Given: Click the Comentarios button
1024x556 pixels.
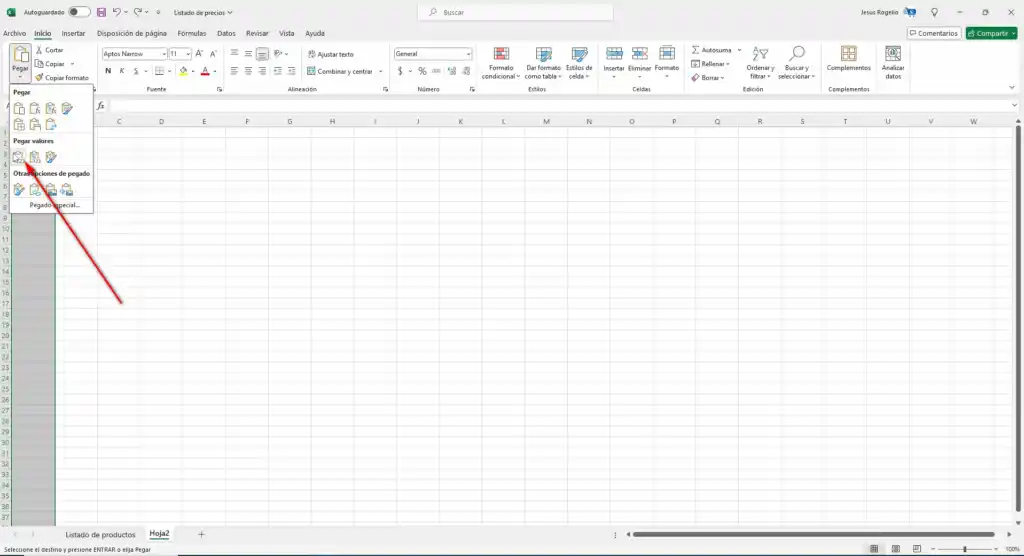Looking at the screenshot, I should 934,33.
